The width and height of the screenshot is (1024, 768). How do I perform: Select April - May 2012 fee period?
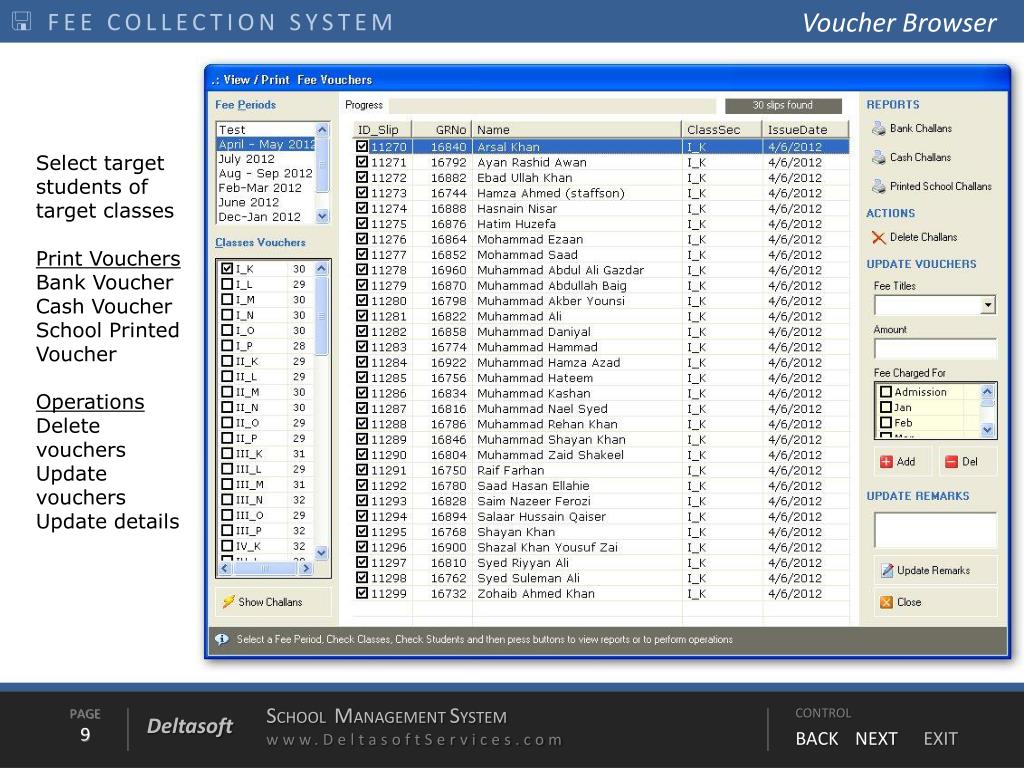266,144
